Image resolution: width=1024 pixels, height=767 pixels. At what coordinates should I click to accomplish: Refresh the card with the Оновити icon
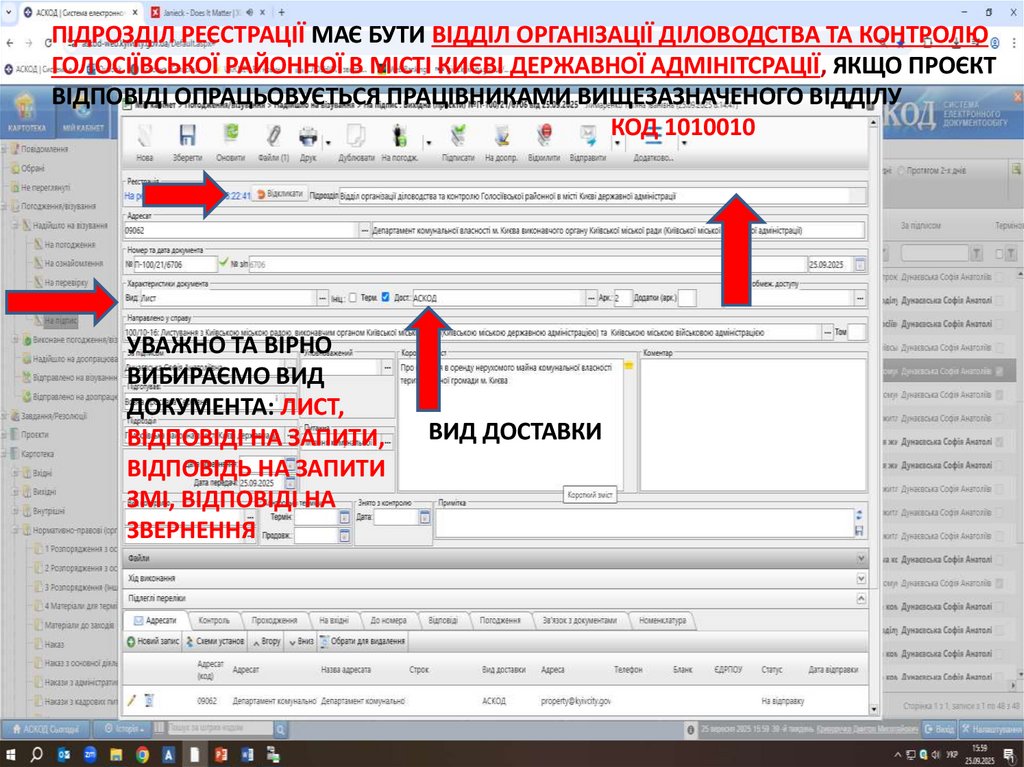[x=231, y=136]
